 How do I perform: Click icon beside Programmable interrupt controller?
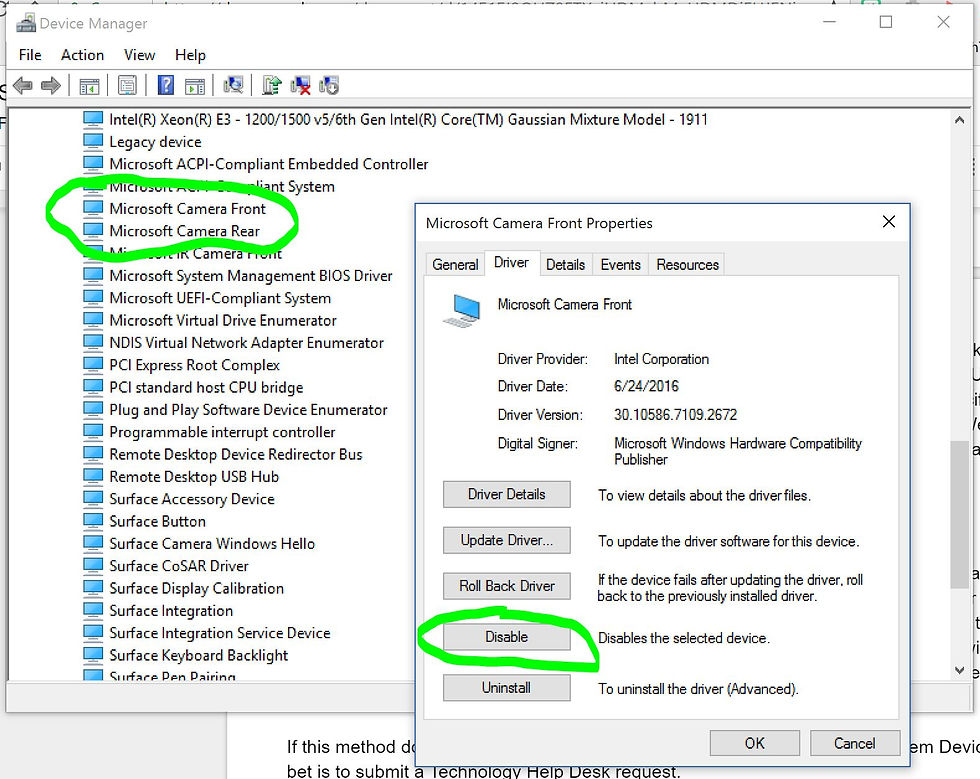93,431
